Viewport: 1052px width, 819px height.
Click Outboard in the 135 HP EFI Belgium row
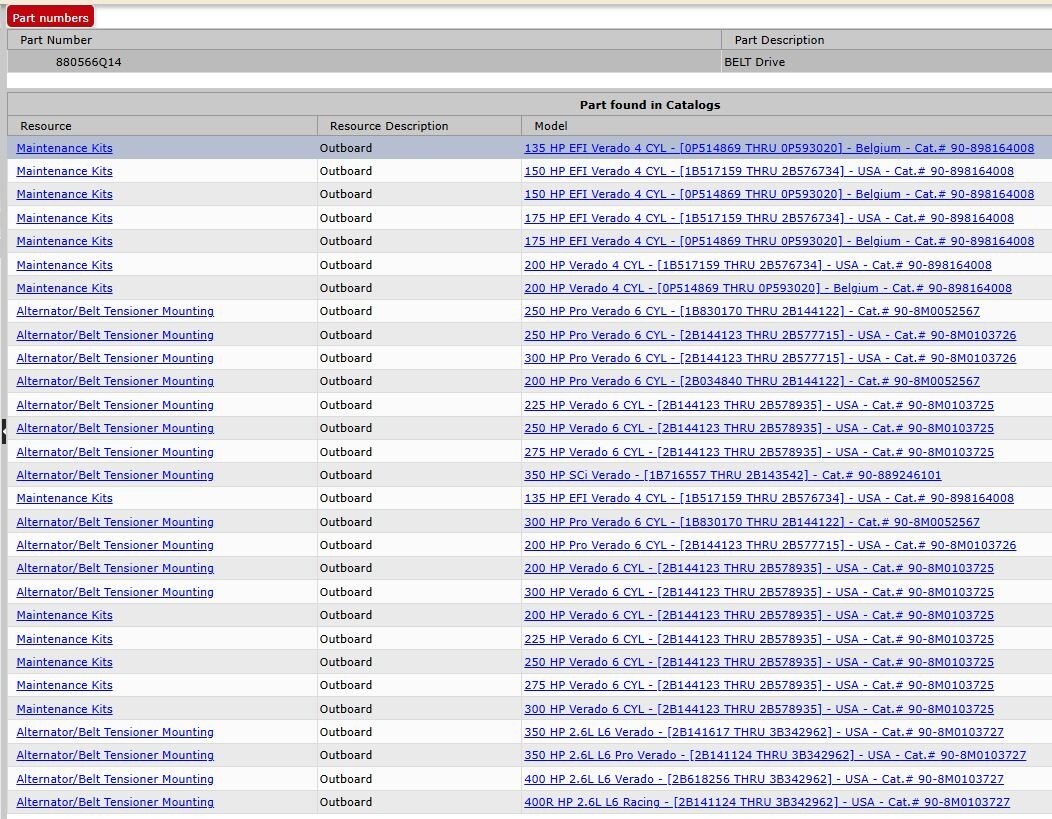point(346,148)
